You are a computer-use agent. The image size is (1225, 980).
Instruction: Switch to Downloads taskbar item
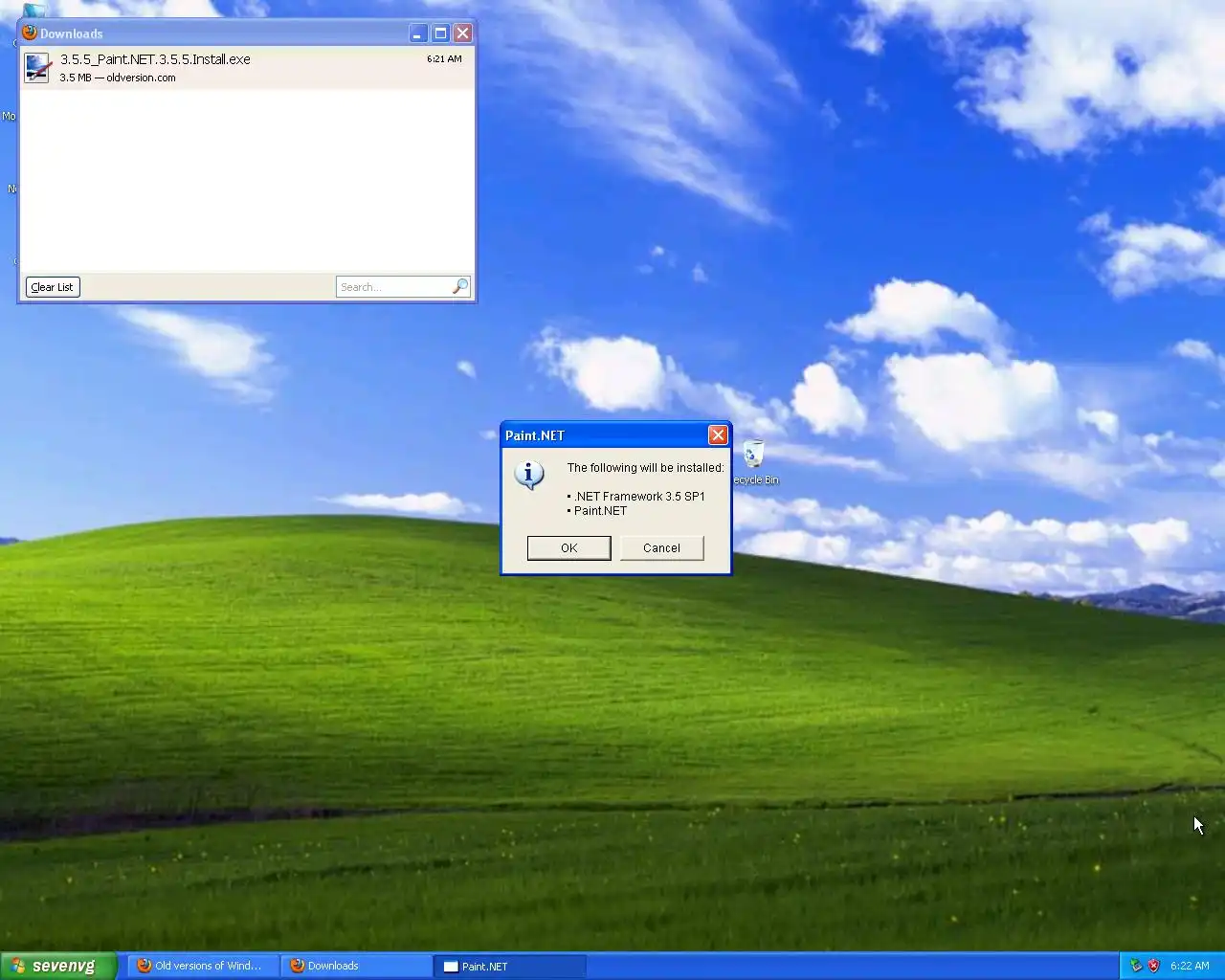(355, 966)
